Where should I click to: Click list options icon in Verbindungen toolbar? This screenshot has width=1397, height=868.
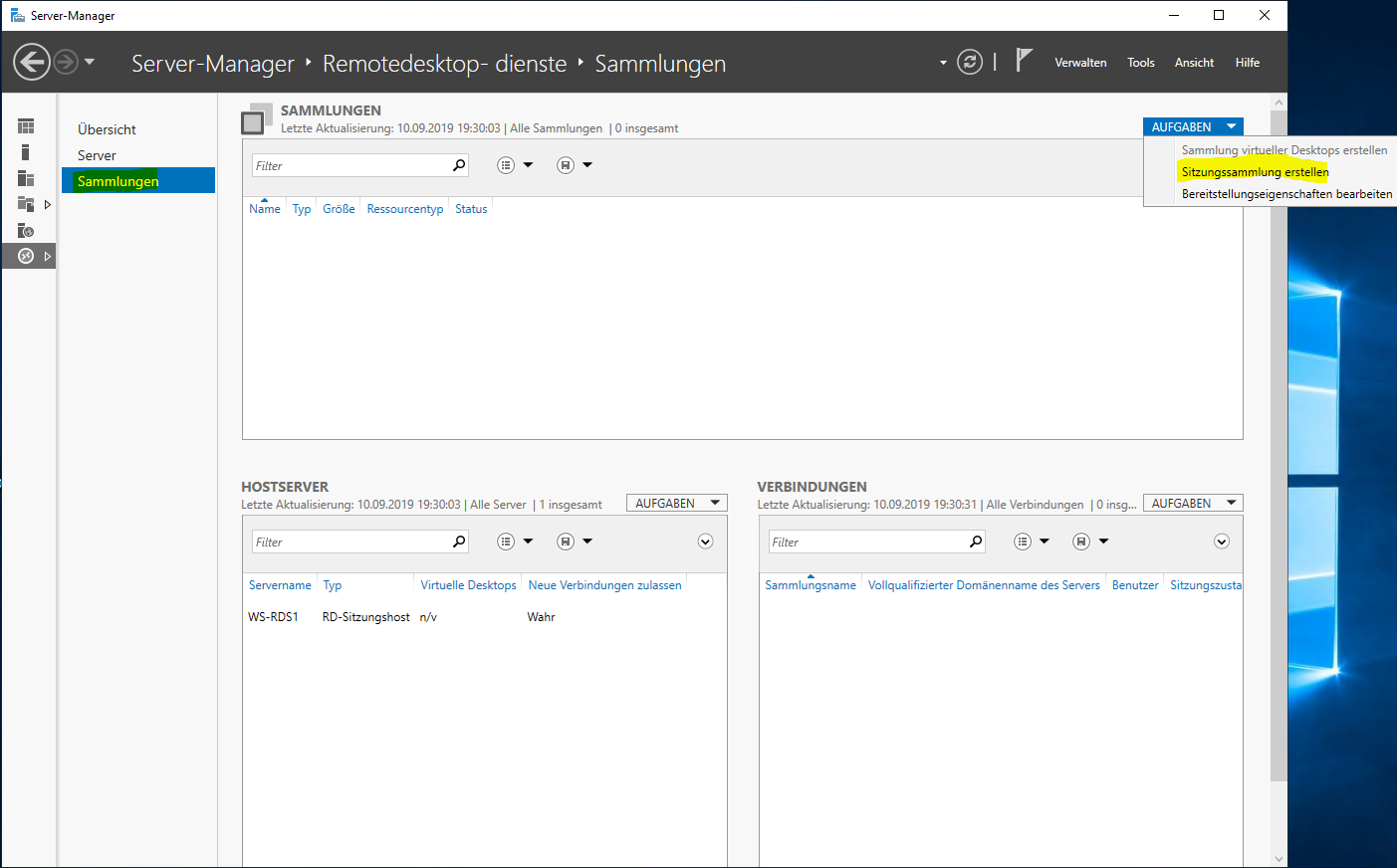point(1023,542)
